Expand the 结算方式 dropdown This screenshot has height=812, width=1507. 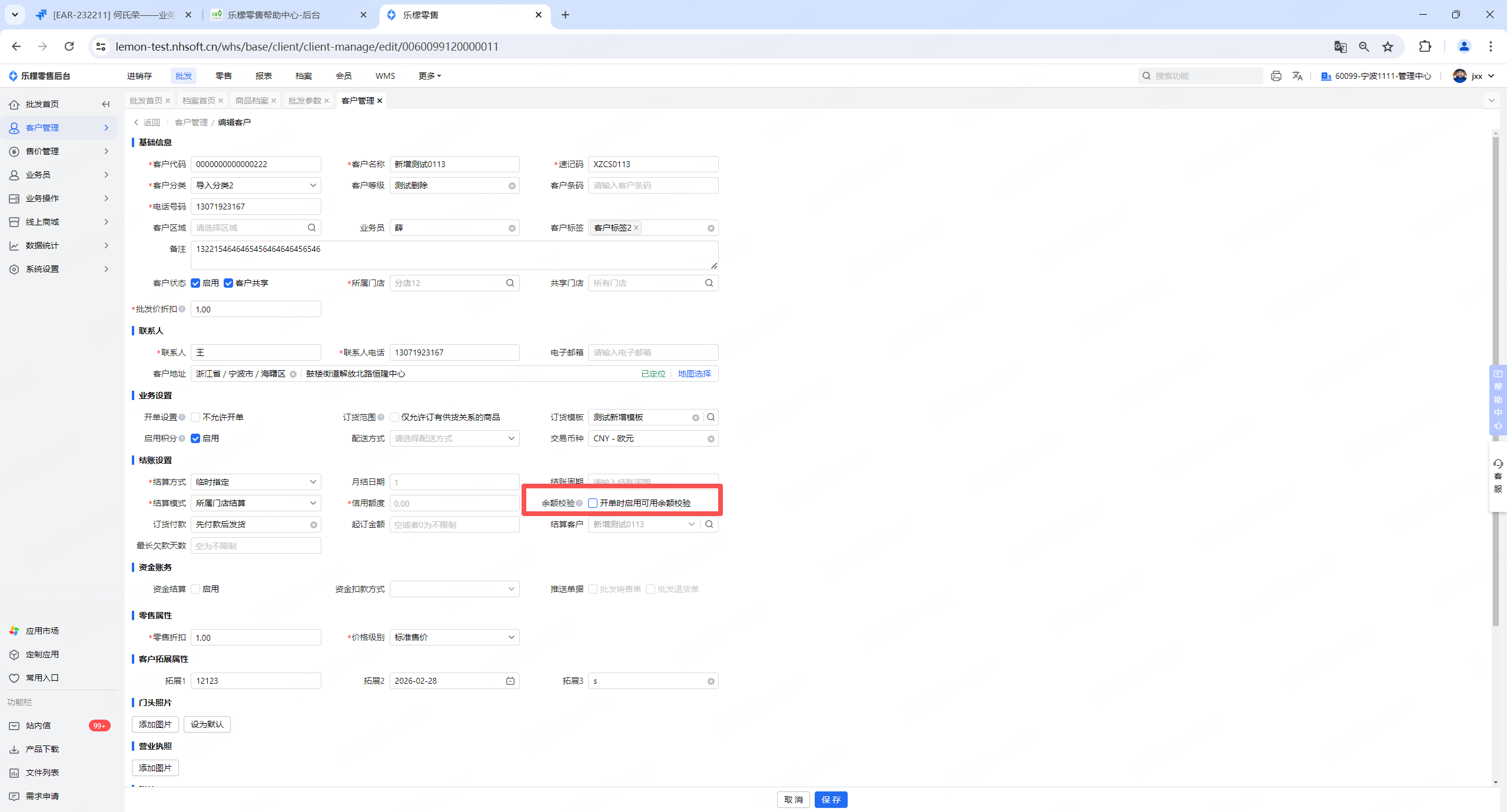click(x=255, y=482)
